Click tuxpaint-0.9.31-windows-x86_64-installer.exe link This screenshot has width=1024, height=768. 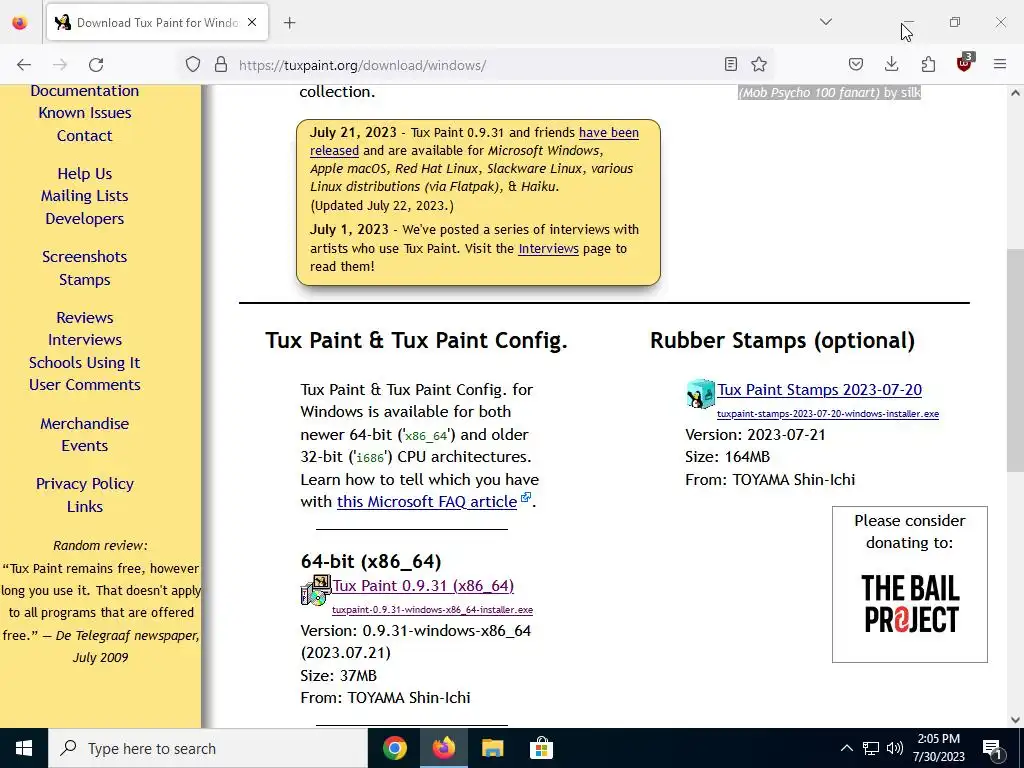tap(432, 610)
